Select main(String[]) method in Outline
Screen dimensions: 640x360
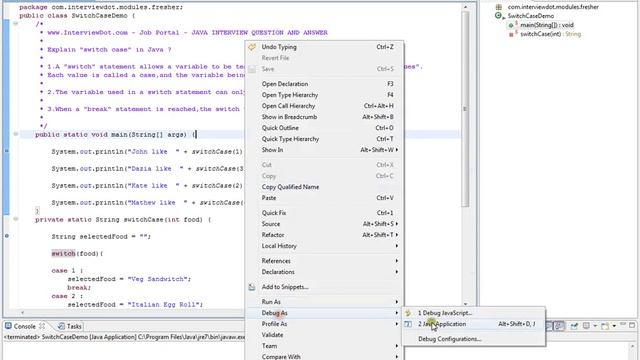[x=547, y=25]
